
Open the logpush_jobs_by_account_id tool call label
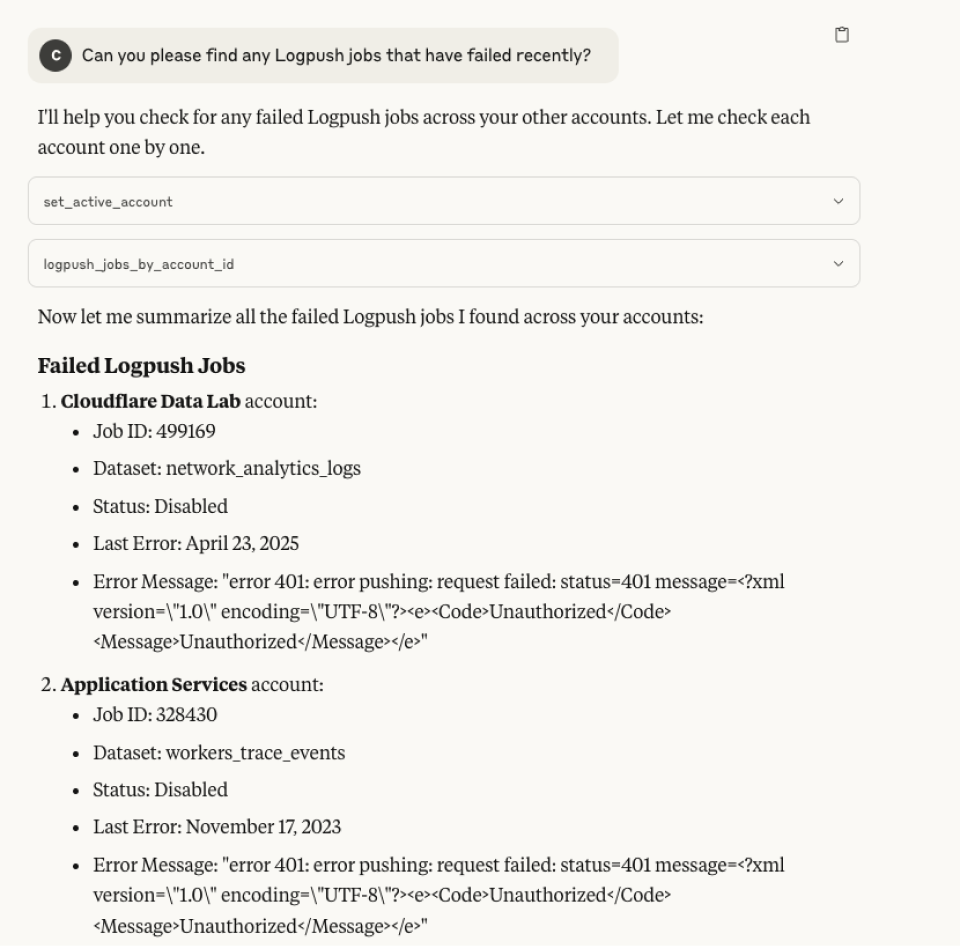139,265
